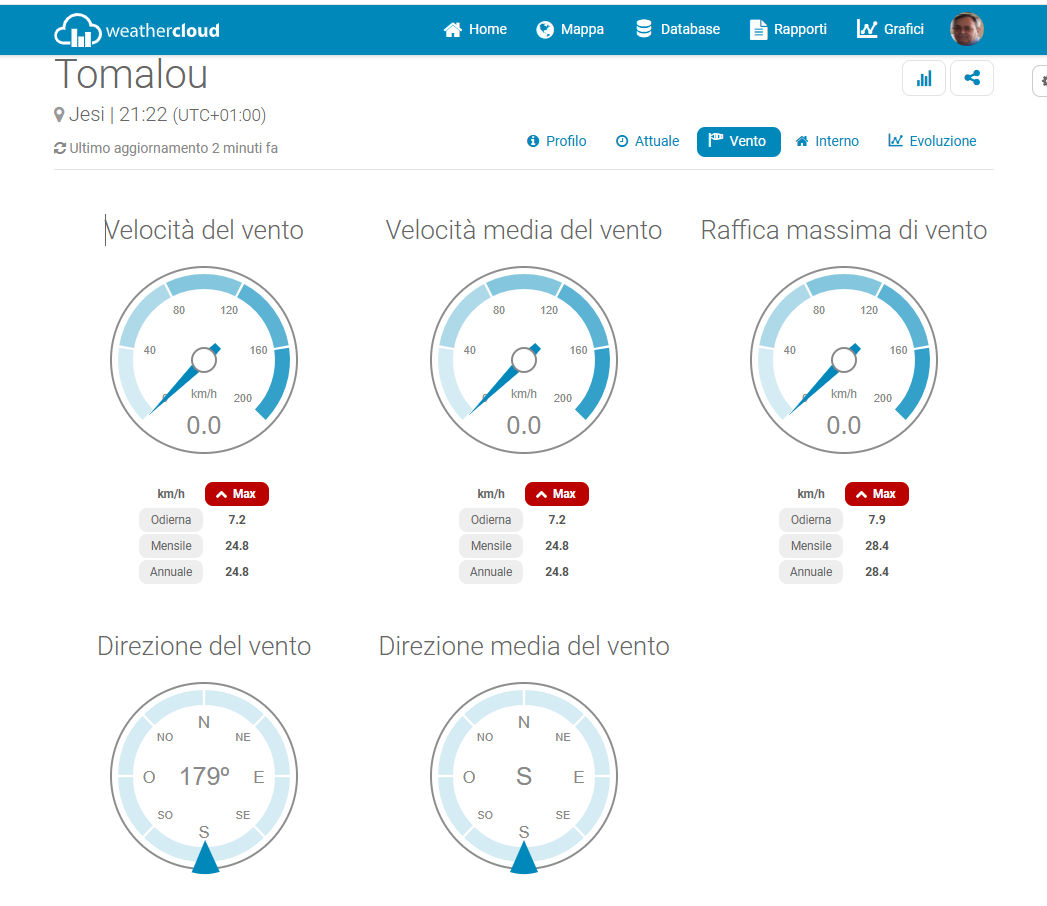The image size is (1047, 906).
Task: Select the Interno tab
Action: click(x=826, y=141)
